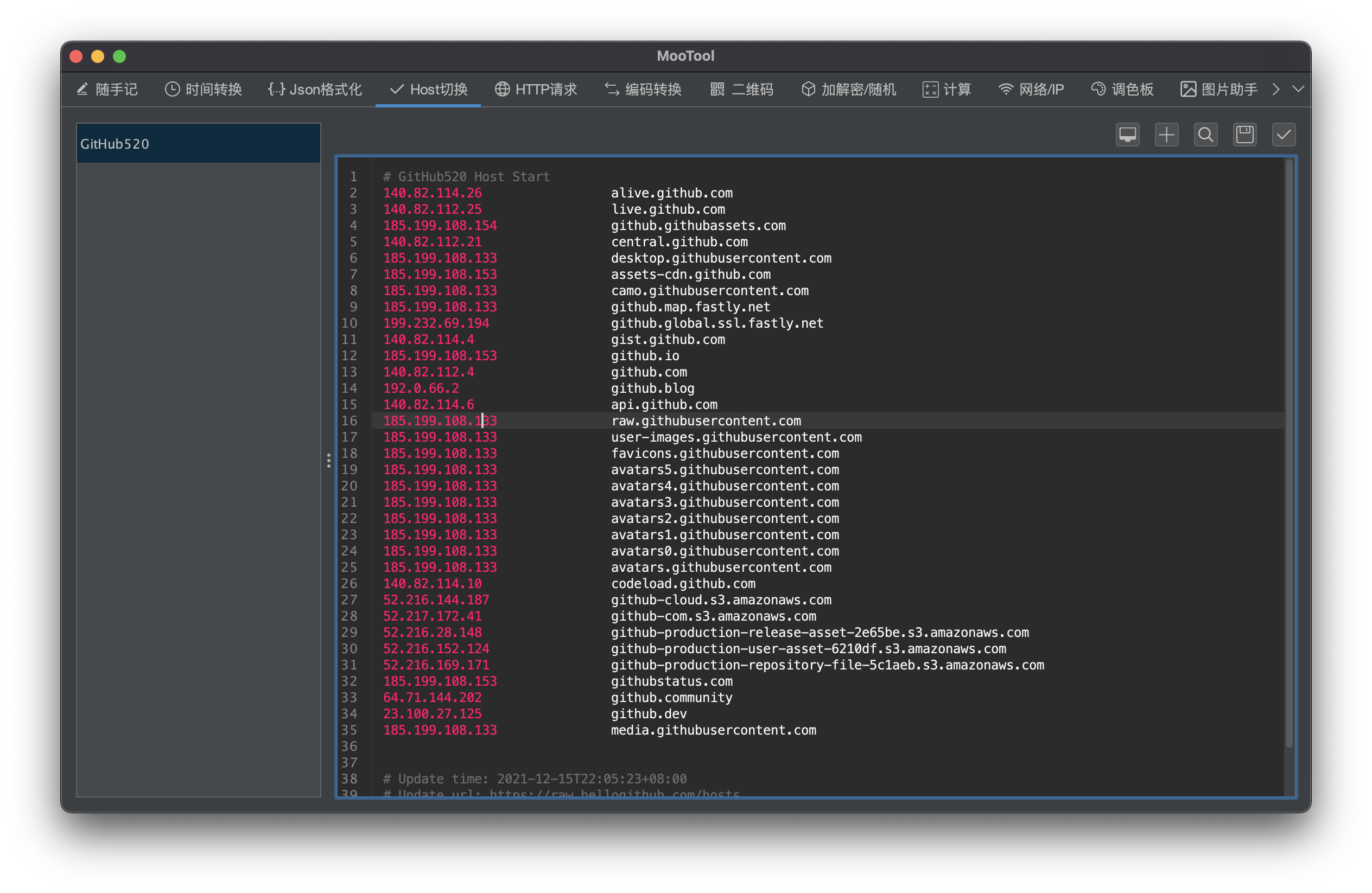Click the magnifier search icon
The image size is (1372, 893).
tap(1205, 135)
